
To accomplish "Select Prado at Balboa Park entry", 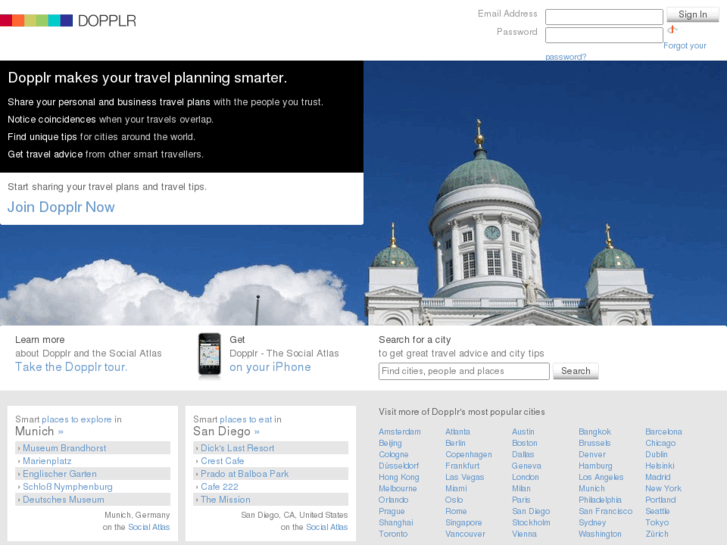I will [x=244, y=474].
